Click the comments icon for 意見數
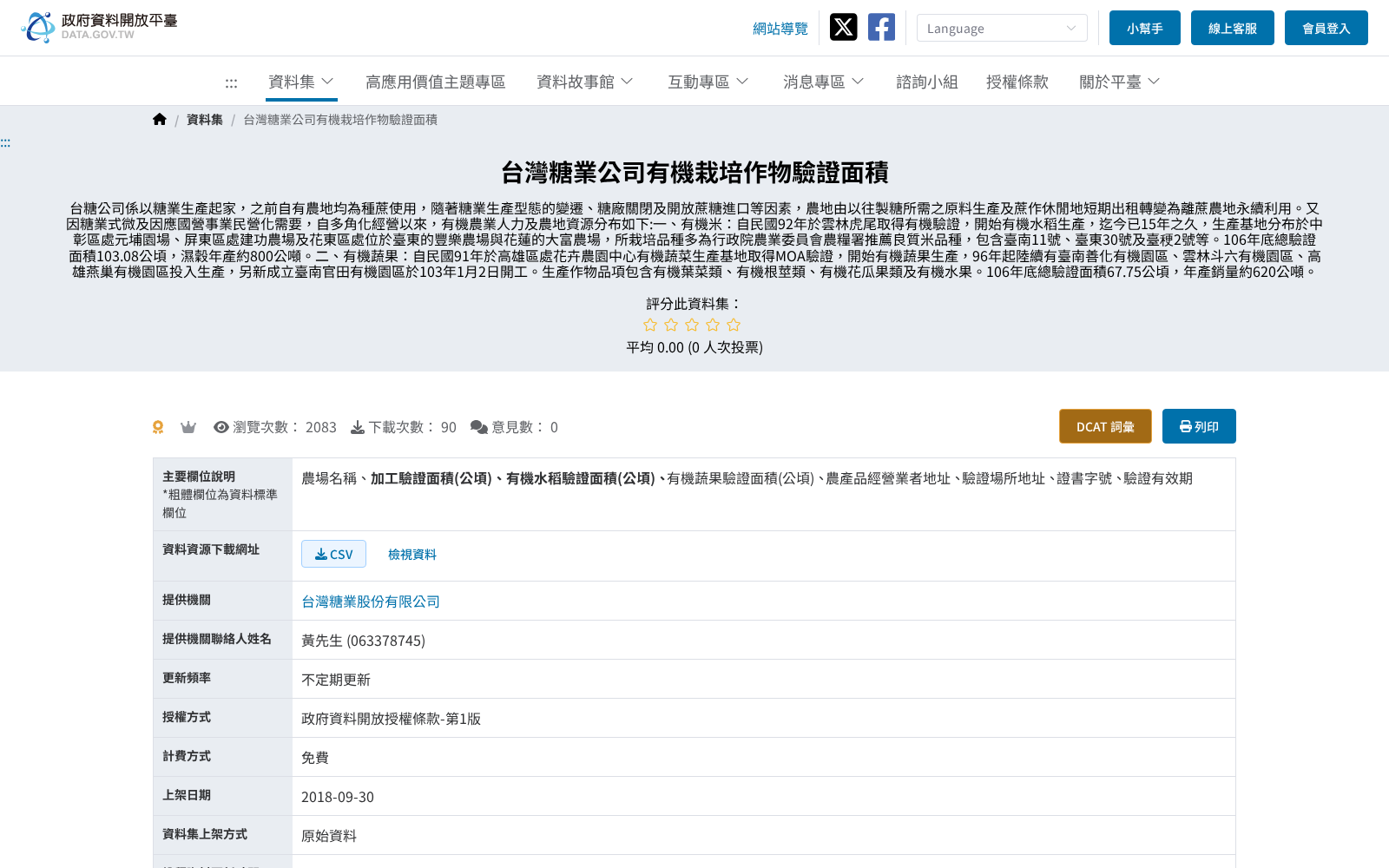 (x=479, y=427)
